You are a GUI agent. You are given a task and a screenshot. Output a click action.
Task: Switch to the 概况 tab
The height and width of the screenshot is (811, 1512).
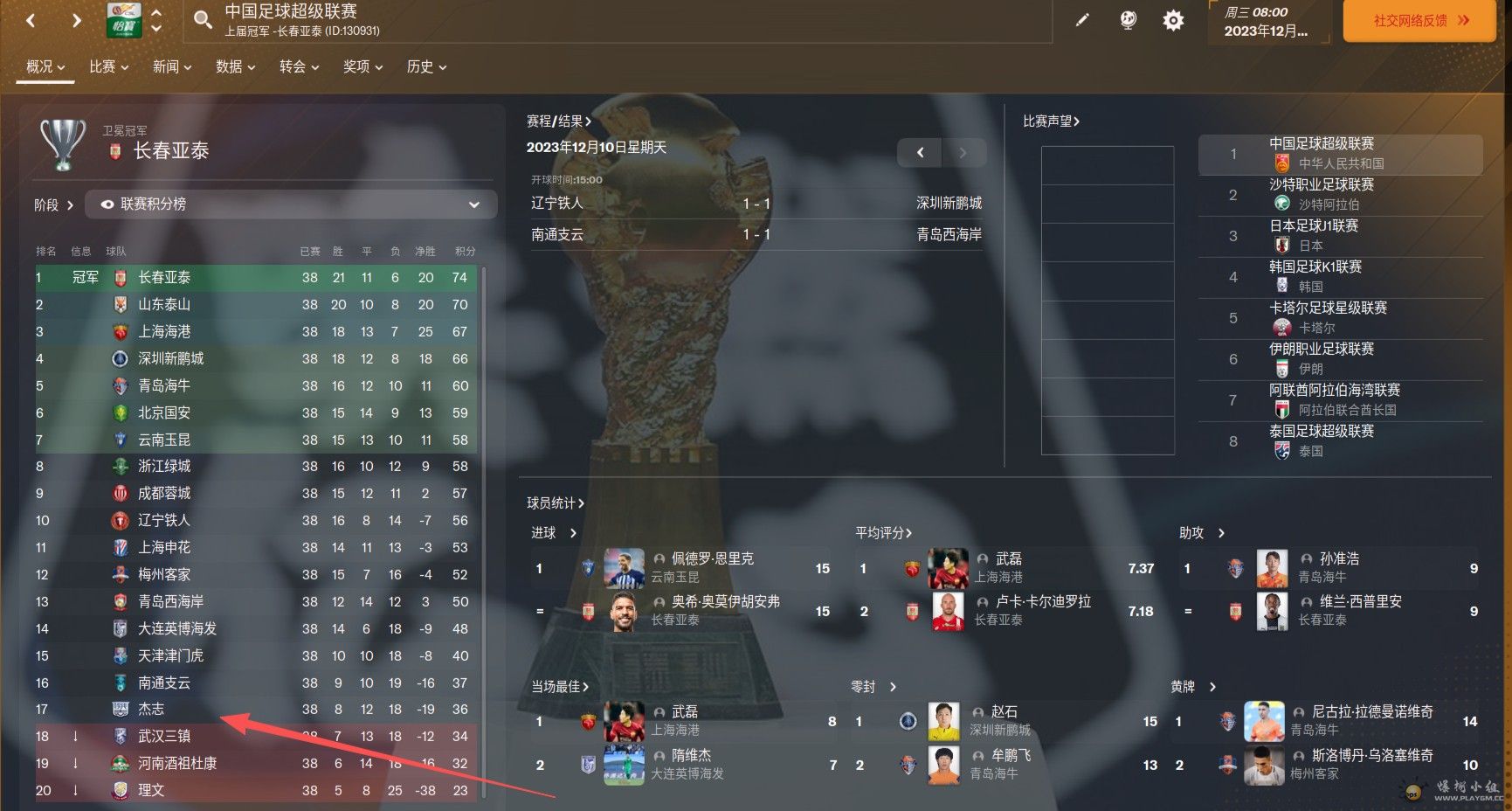(45, 67)
